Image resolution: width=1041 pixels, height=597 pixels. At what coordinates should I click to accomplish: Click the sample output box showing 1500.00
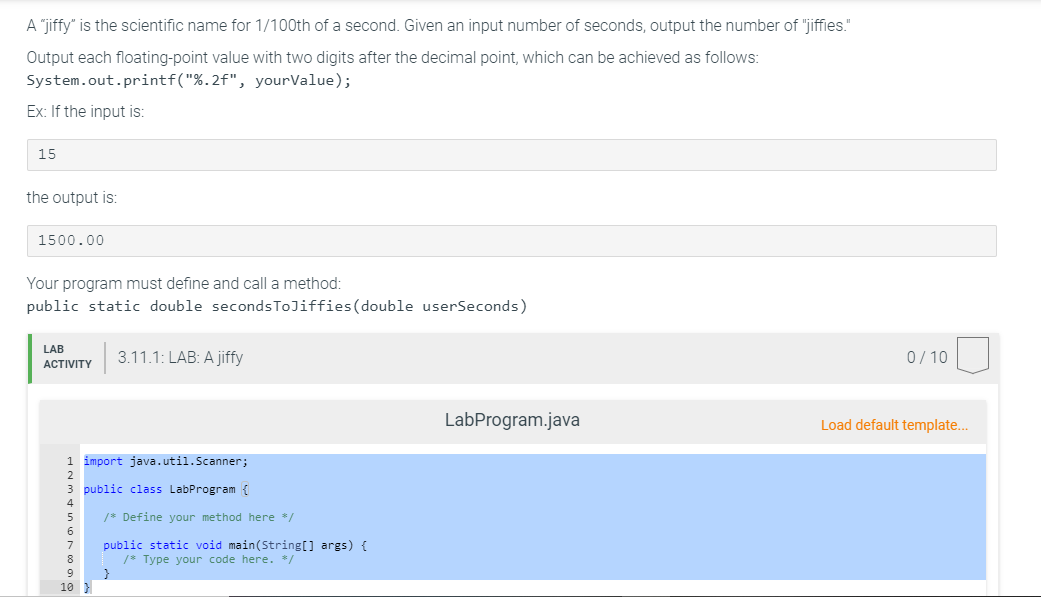tap(511, 240)
